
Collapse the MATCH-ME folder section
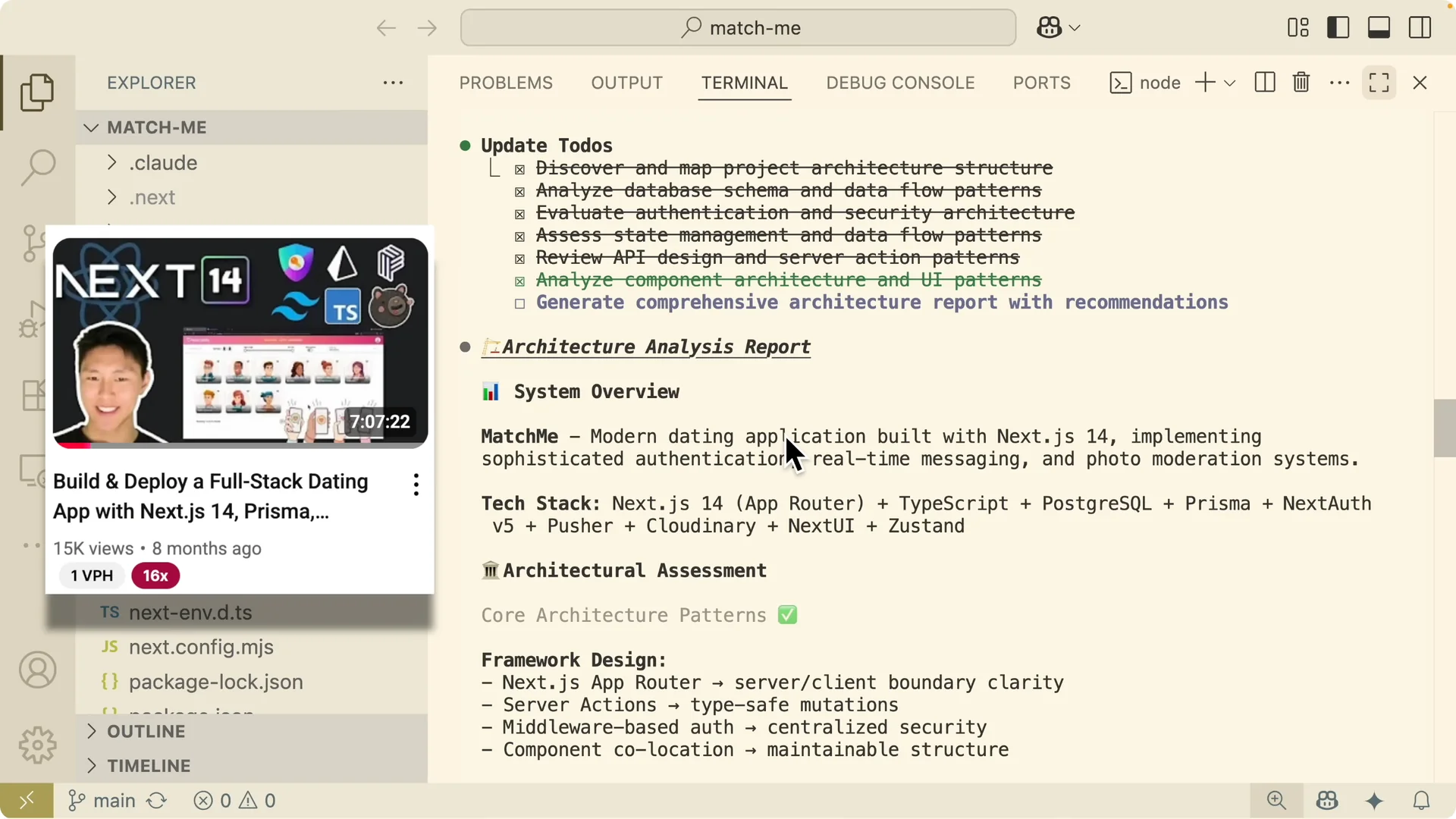coord(252,127)
